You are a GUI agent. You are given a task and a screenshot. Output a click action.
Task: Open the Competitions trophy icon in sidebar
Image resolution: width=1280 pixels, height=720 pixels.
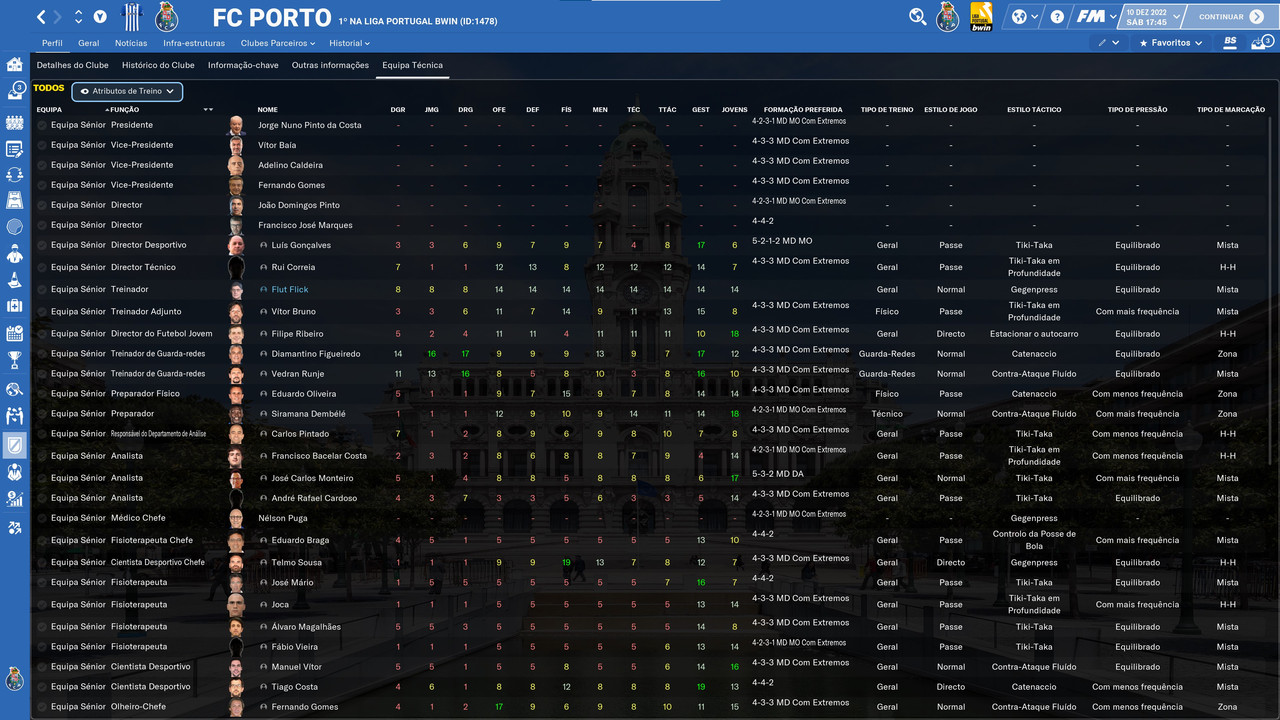(x=14, y=359)
